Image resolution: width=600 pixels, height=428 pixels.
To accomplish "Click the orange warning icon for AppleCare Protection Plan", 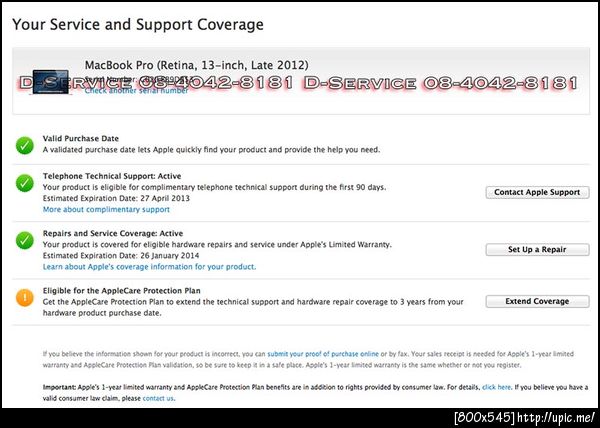I will tap(25, 298).
